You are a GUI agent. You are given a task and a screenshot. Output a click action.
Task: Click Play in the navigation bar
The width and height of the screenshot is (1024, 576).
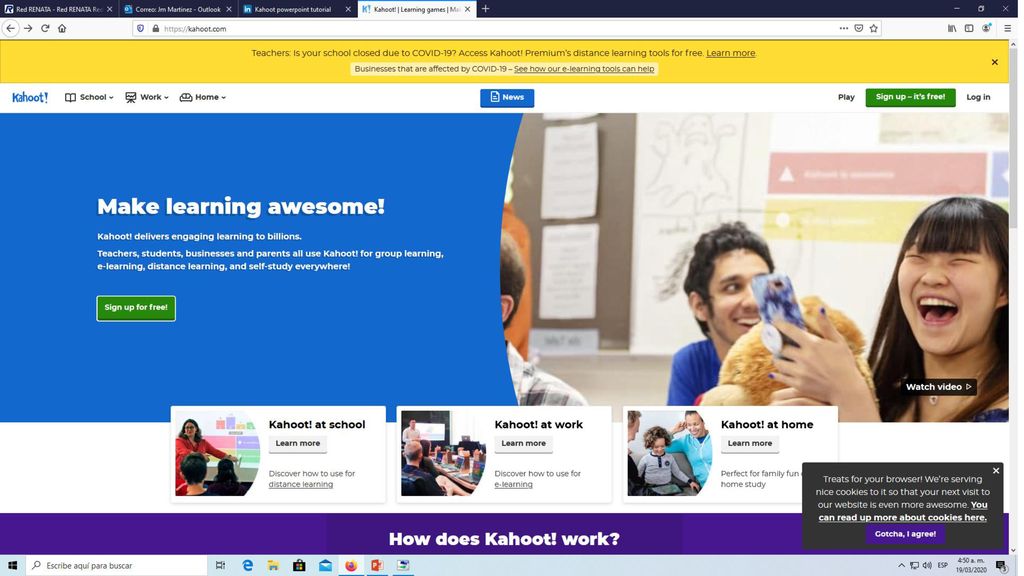846,97
